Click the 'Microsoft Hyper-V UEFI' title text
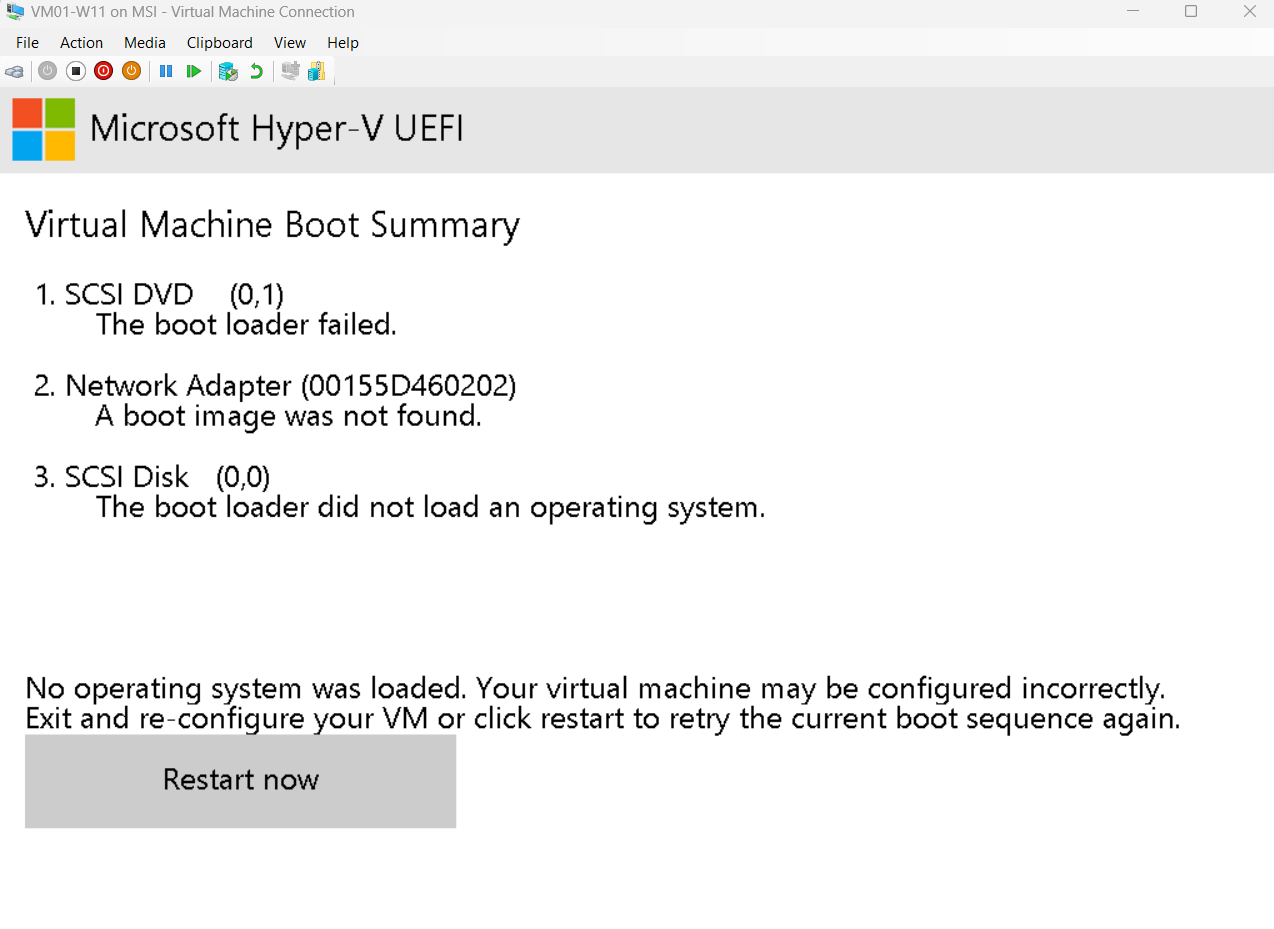The image size is (1274, 929). tap(277, 129)
